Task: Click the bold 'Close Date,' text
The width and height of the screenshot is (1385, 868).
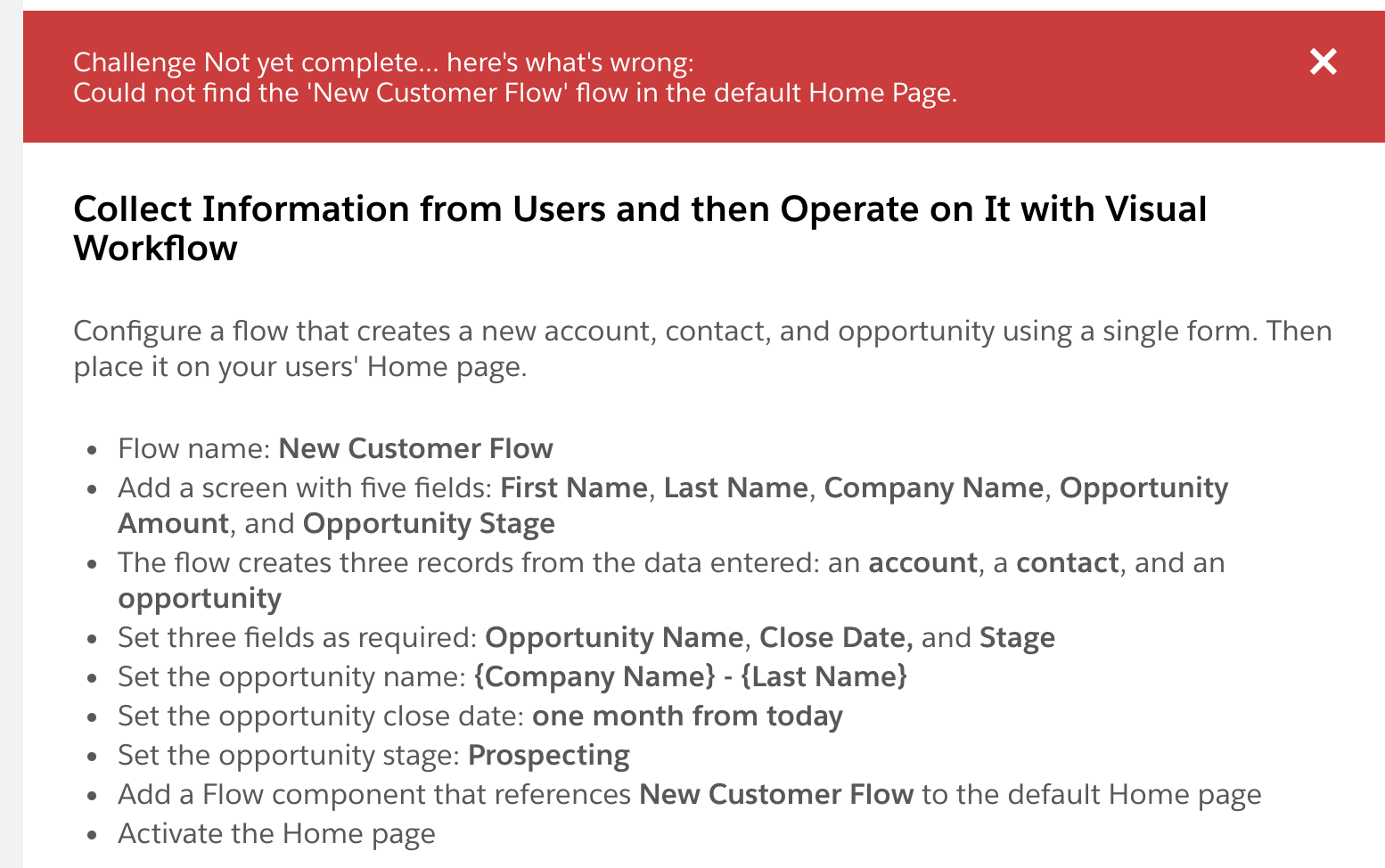Action: (x=836, y=637)
